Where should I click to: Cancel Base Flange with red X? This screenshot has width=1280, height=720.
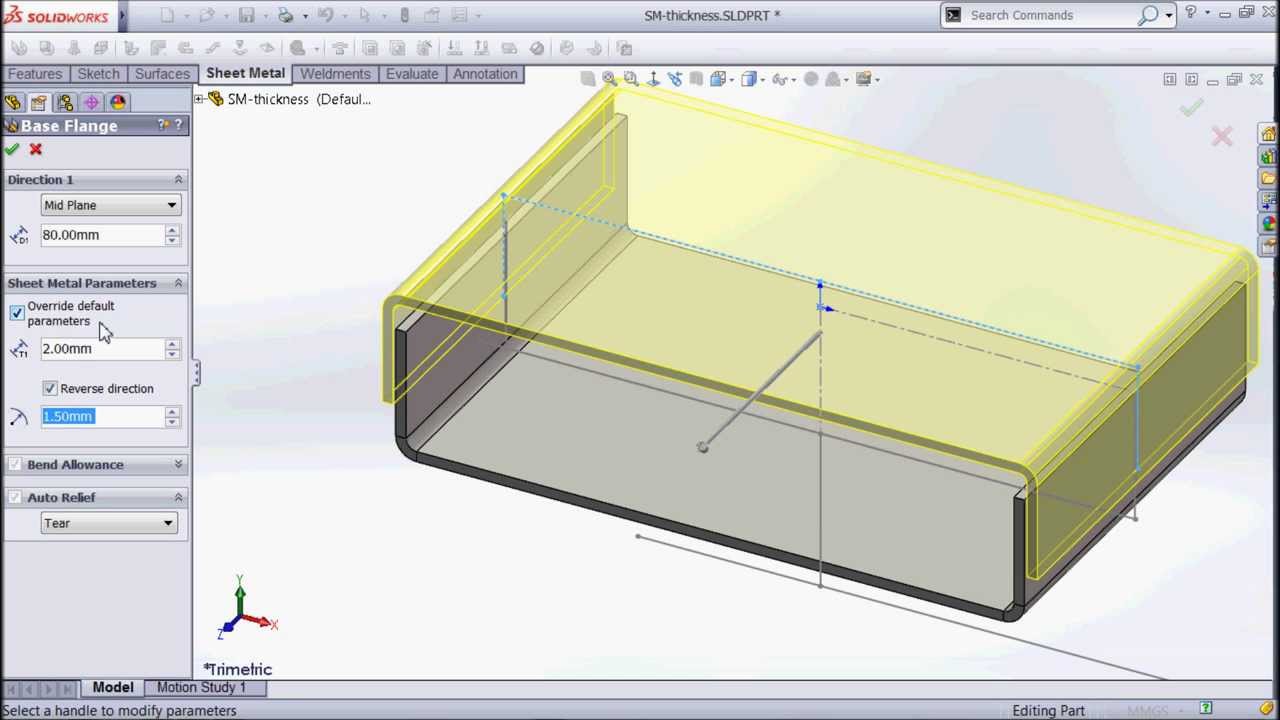tap(36, 149)
